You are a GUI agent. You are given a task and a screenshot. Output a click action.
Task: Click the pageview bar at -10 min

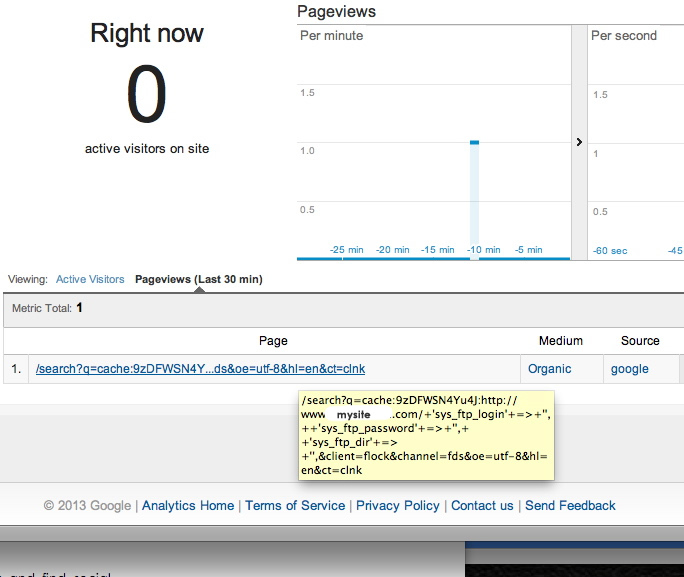click(x=474, y=200)
